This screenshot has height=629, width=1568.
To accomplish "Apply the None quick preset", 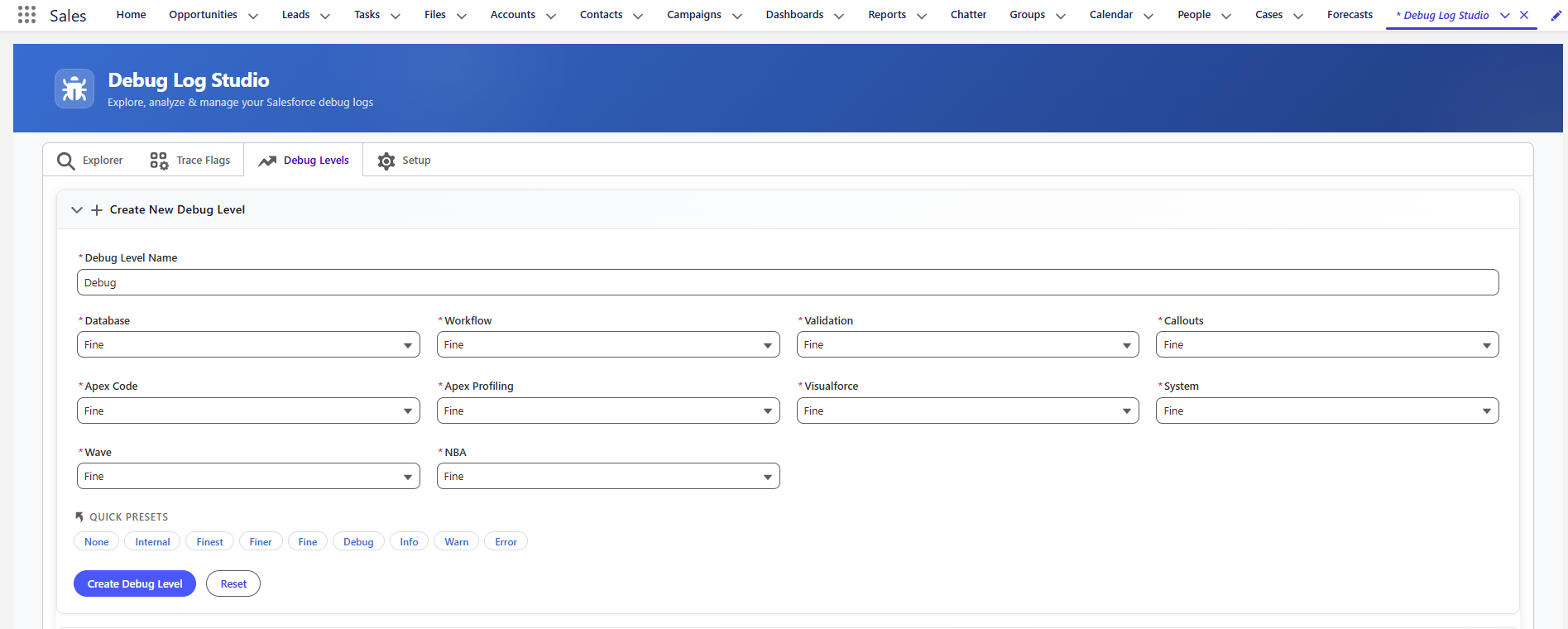I will tap(97, 542).
